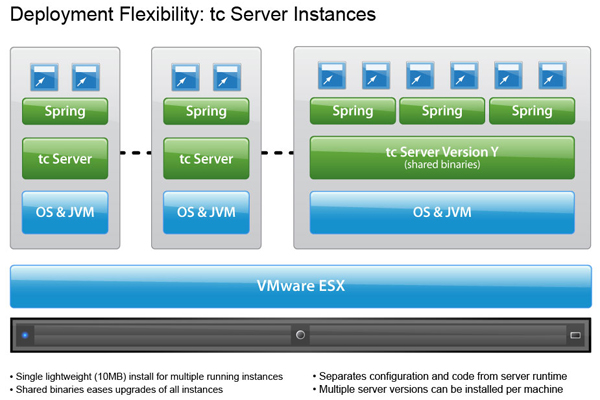
Task: Click the sixth application icon in the shared-binaries VM box
Action: pos(553,76)
